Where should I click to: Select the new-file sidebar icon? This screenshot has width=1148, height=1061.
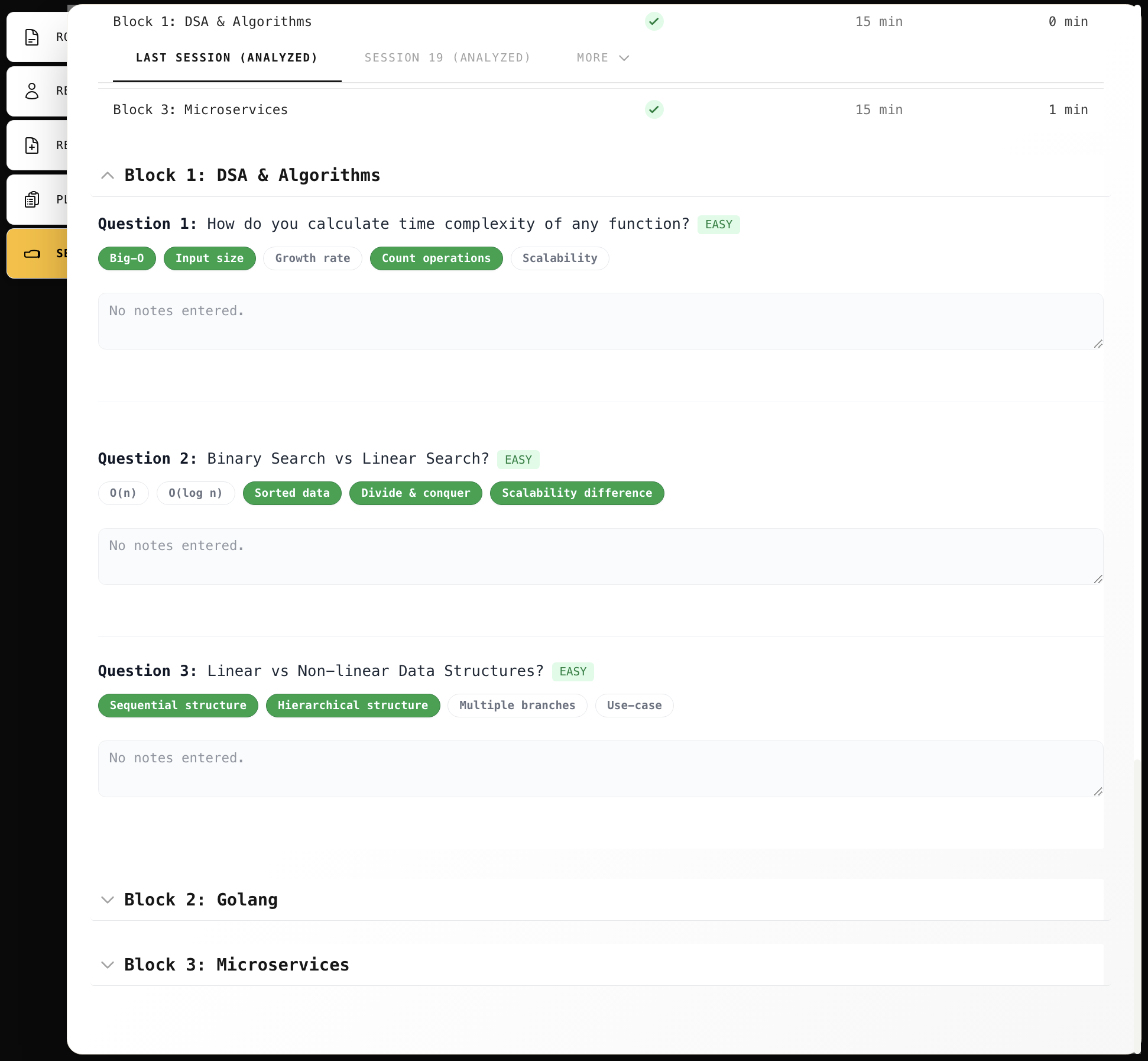point(33,145)
